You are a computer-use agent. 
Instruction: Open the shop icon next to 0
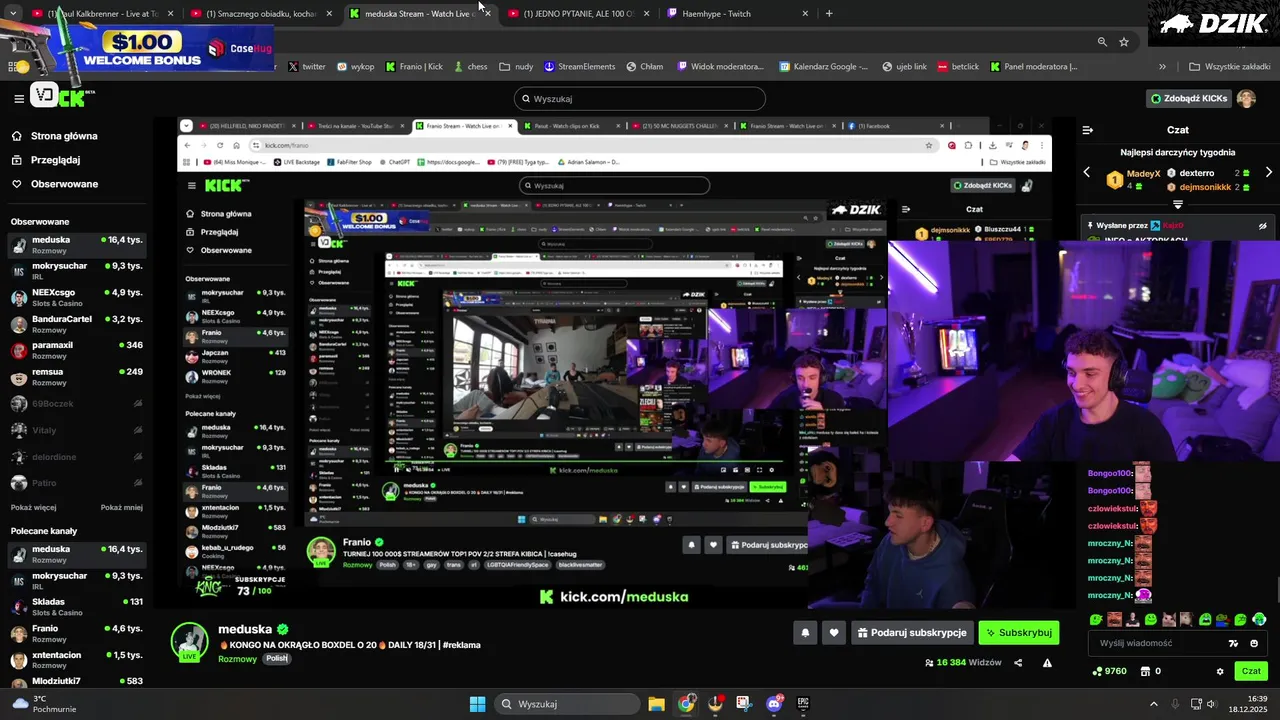[x=1145, y=671]
